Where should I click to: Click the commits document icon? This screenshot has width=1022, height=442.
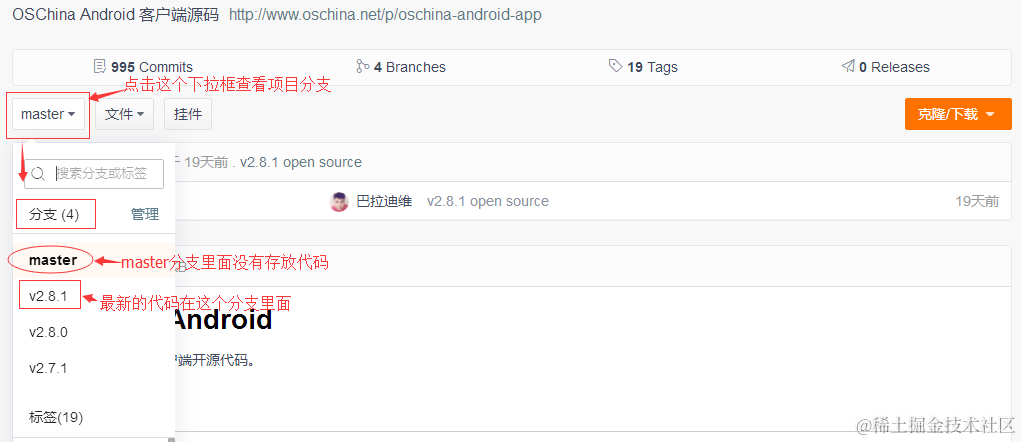[x=100, y=66]
